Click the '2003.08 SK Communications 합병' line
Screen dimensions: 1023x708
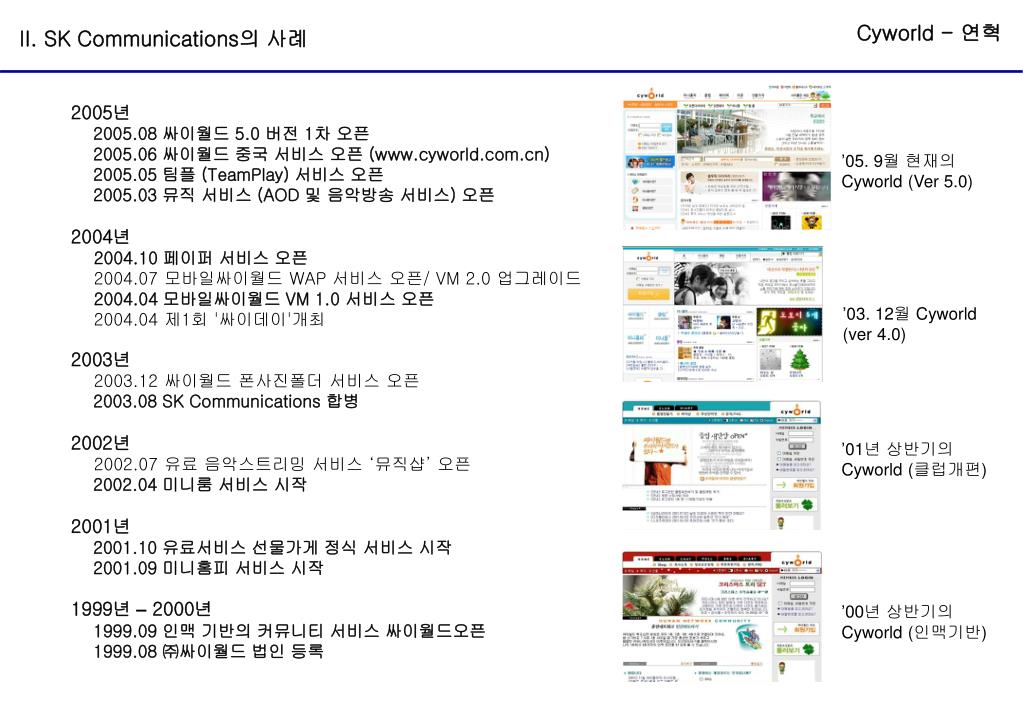pyautogui.click(x=226, y=401)
